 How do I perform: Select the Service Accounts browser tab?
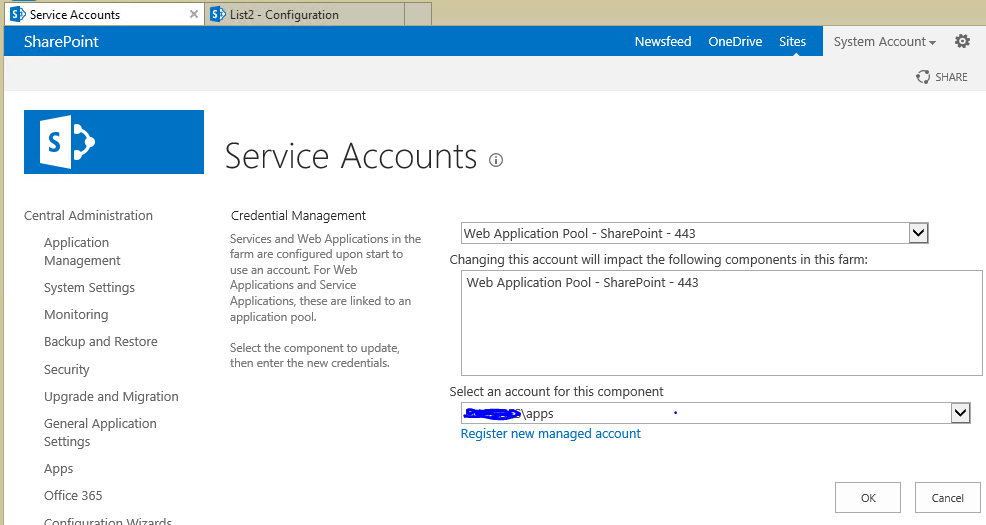pyautogui.click(x=104, y=14)
